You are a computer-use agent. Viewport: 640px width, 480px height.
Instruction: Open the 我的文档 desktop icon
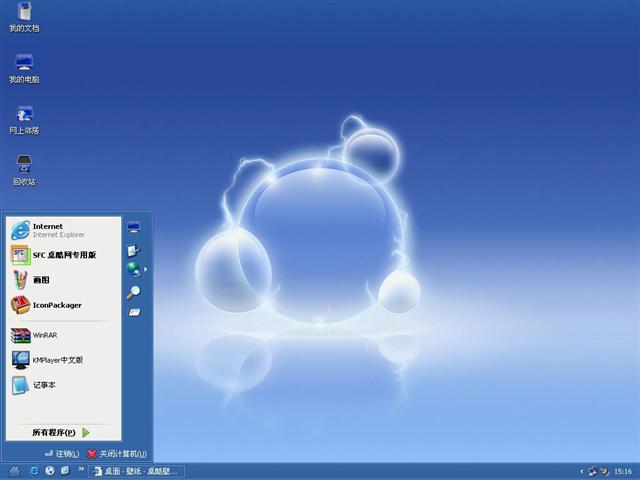pos(24,17)
